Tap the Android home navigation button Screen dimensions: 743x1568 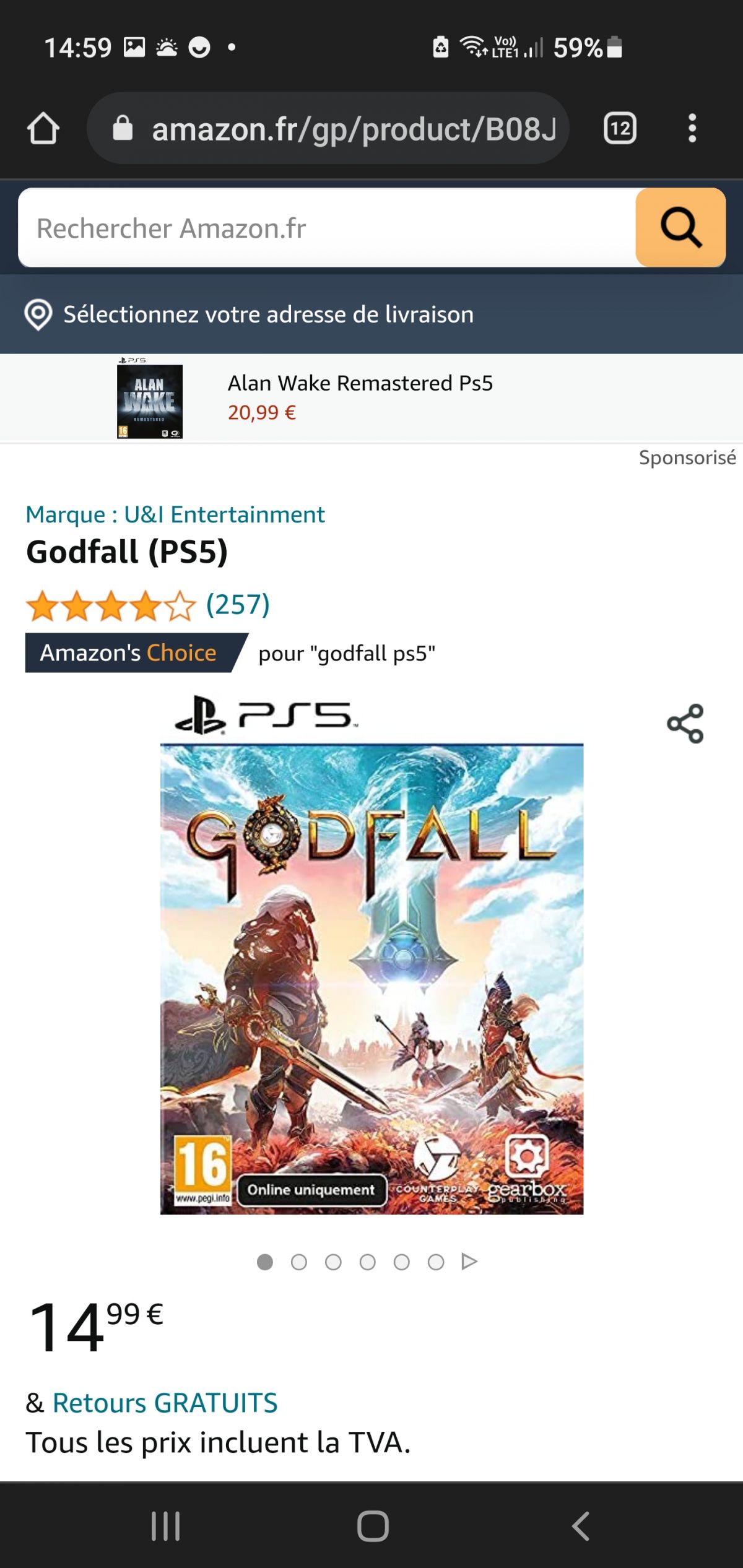click(373, 1526)
